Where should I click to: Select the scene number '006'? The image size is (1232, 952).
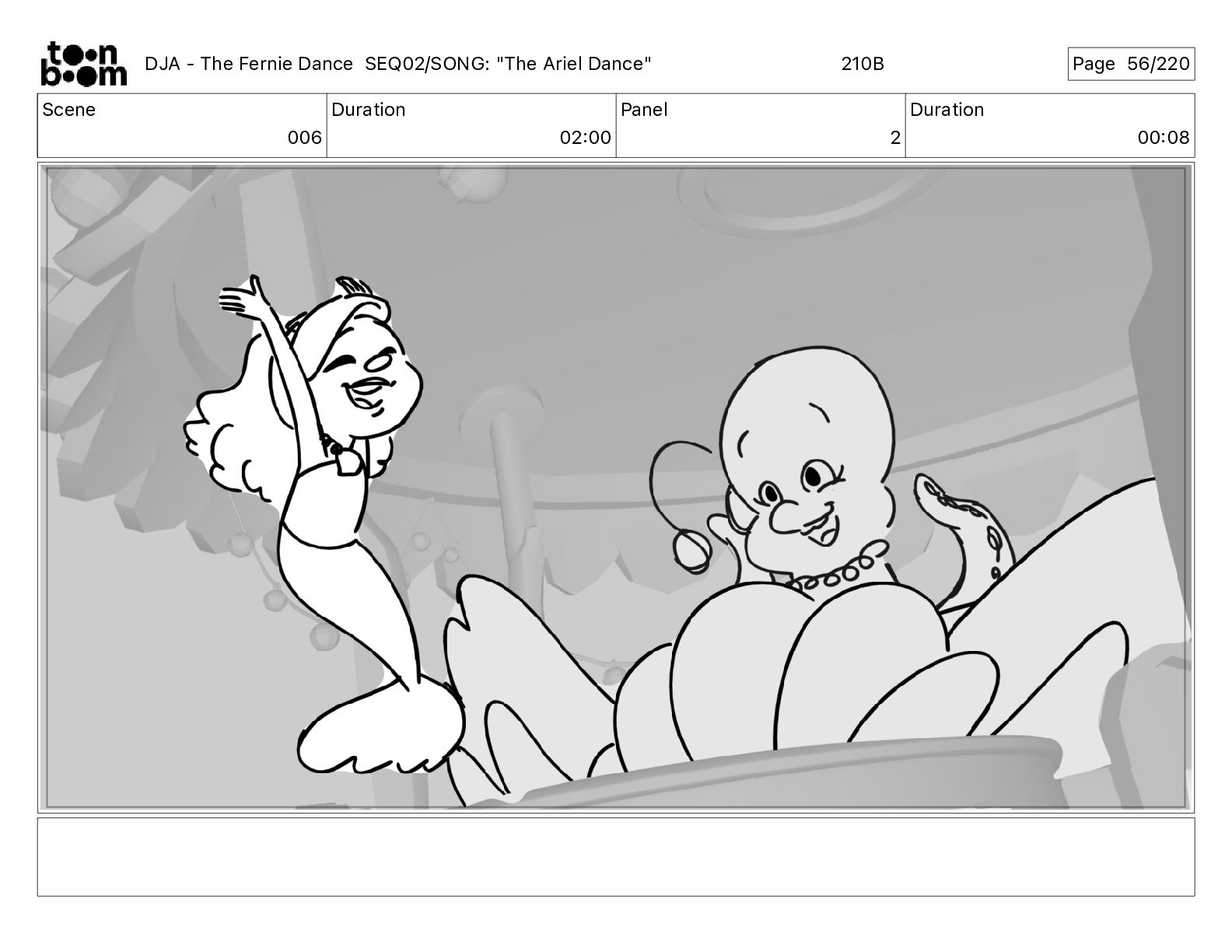pos(304,138)
